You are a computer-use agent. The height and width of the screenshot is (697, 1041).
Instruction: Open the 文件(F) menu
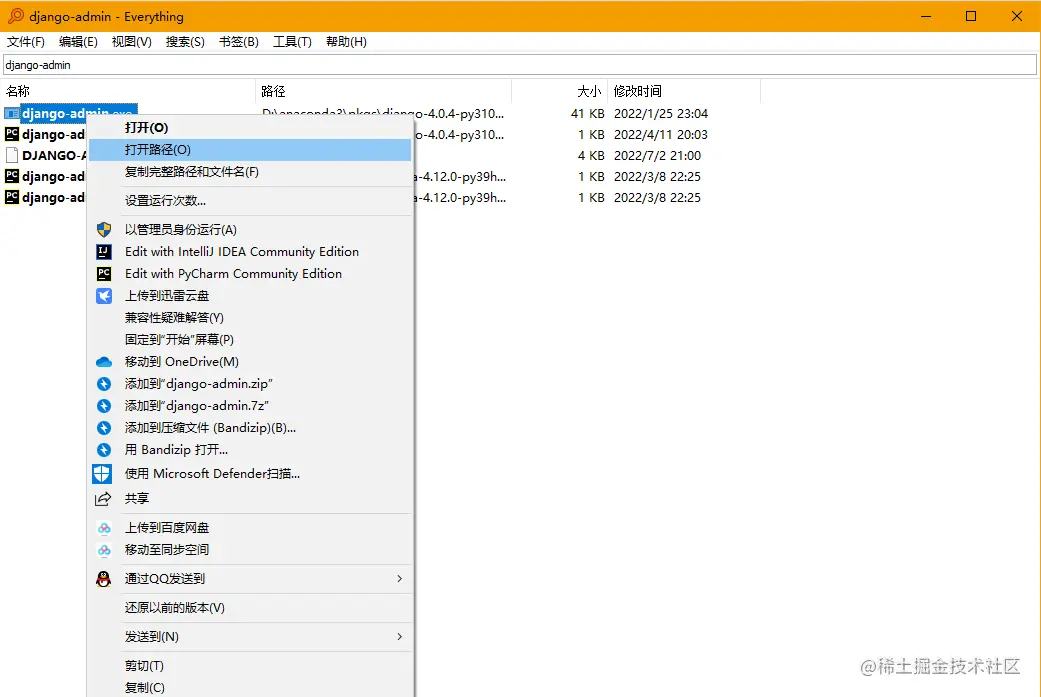pyautogui.click(x=26, y=42)
